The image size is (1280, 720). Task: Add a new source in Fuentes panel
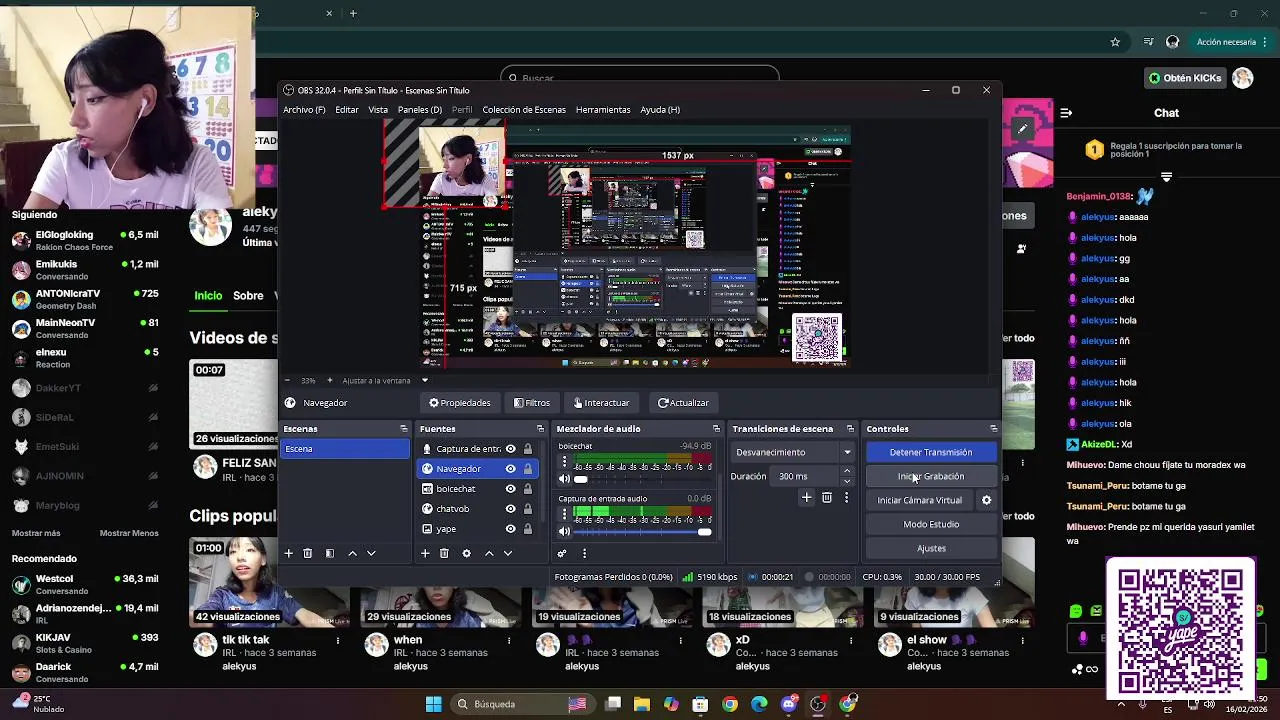[x=425, y=553]
